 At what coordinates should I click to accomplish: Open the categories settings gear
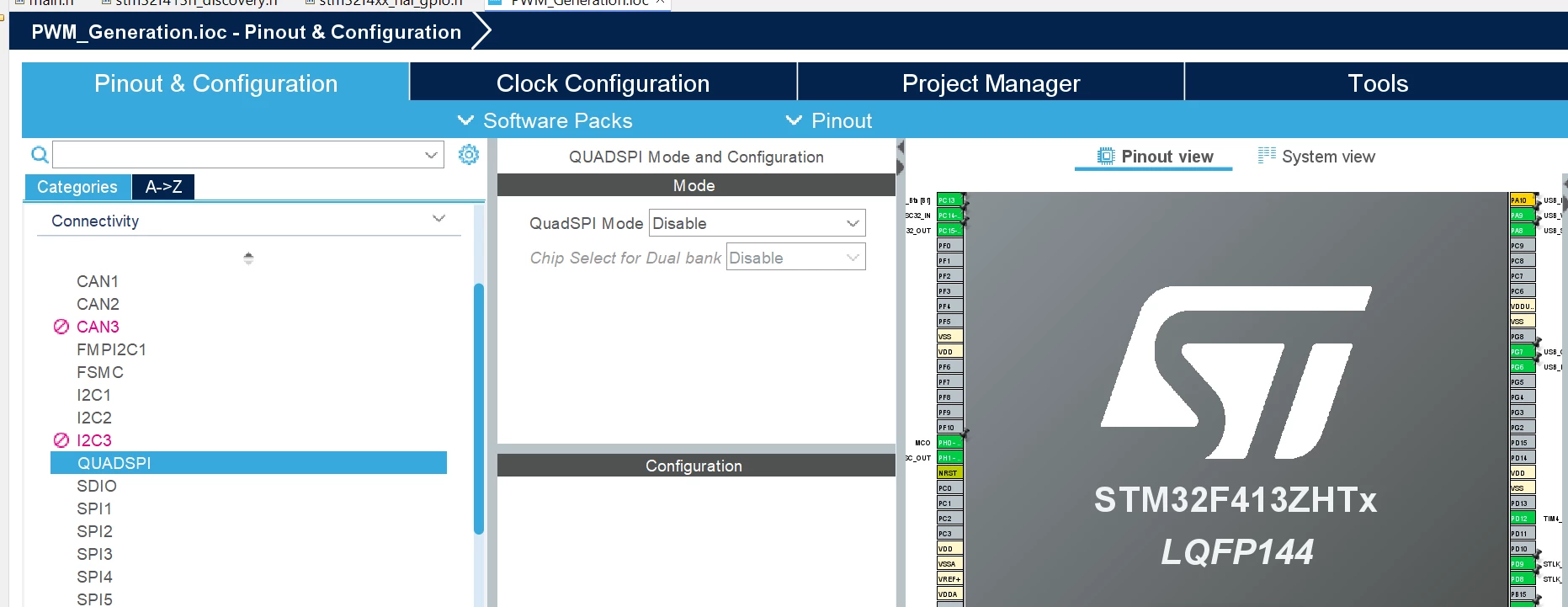click(469, 154)
